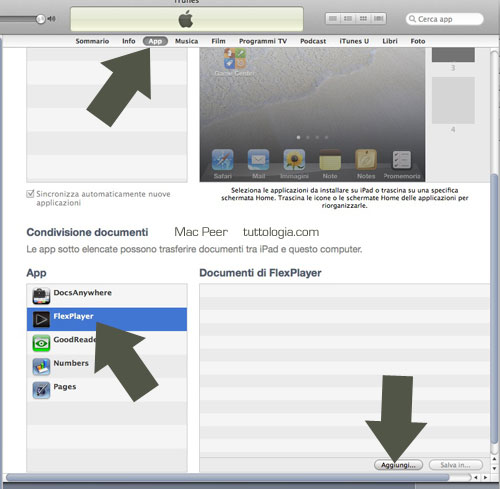Switch to album list view icon

click(x=348, y=19)
